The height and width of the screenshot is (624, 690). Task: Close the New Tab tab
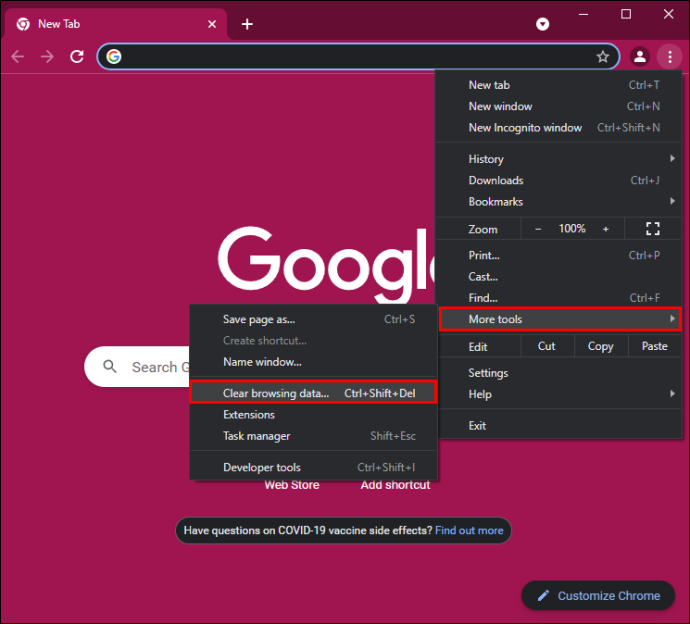[212, 24]
